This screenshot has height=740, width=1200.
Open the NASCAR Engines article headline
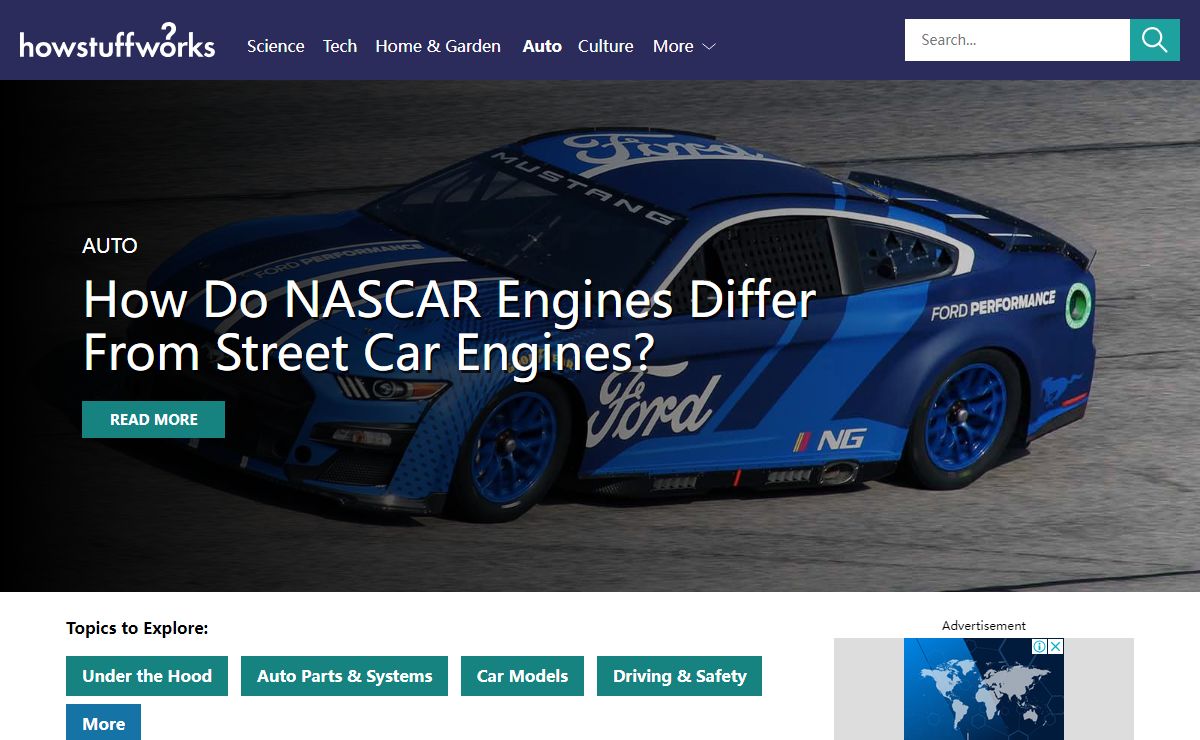pos(449,327)
